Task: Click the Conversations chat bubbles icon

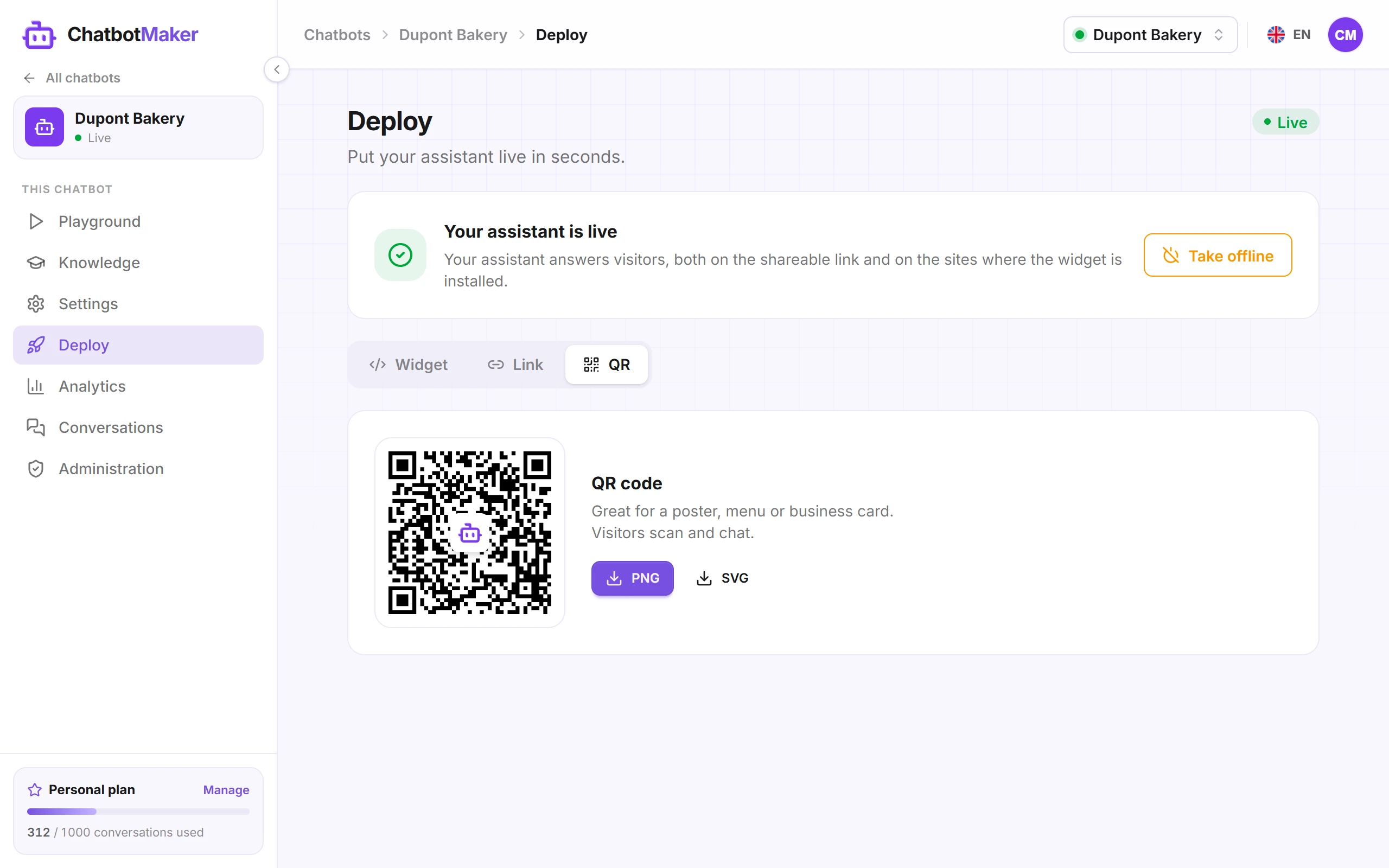Action: pos(36,427)
